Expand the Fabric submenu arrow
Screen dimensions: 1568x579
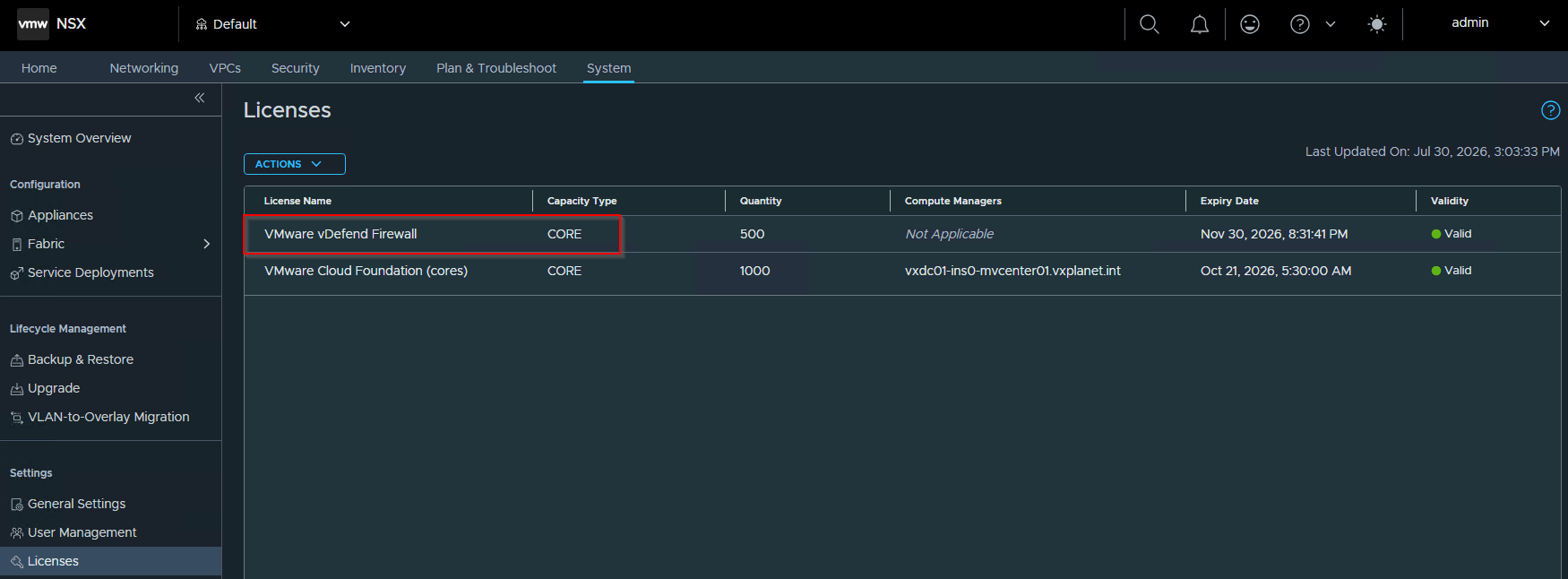(207, 244)
